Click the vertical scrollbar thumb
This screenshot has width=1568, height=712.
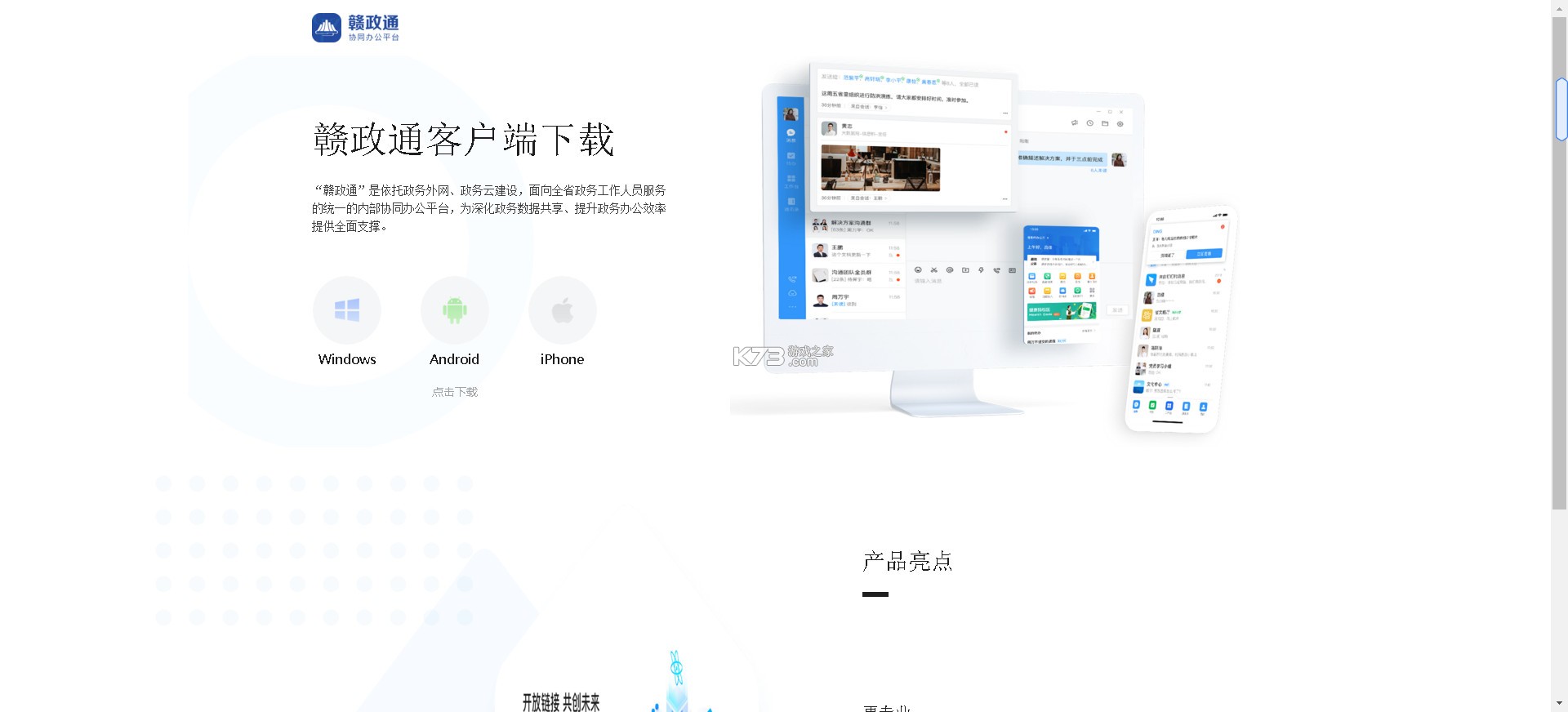click(1560, 263)
